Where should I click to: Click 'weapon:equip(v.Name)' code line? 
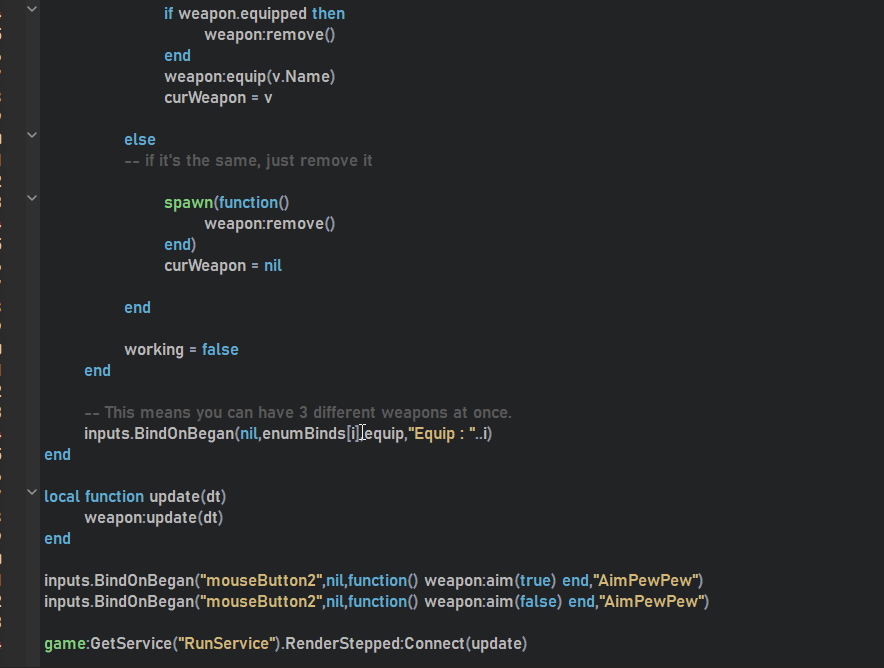coord(249,77)
